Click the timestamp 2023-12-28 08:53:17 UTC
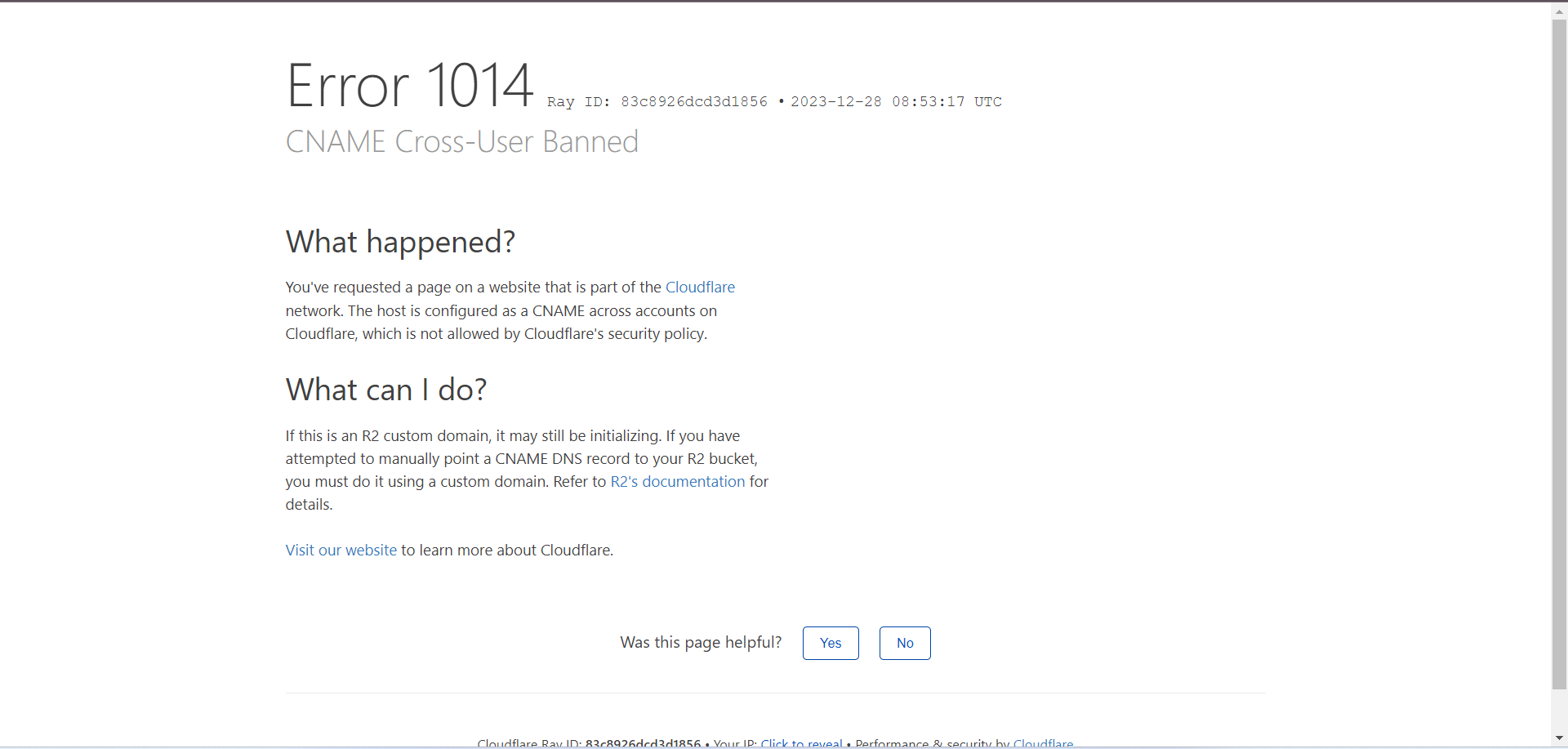 click(x=896, y=102)
